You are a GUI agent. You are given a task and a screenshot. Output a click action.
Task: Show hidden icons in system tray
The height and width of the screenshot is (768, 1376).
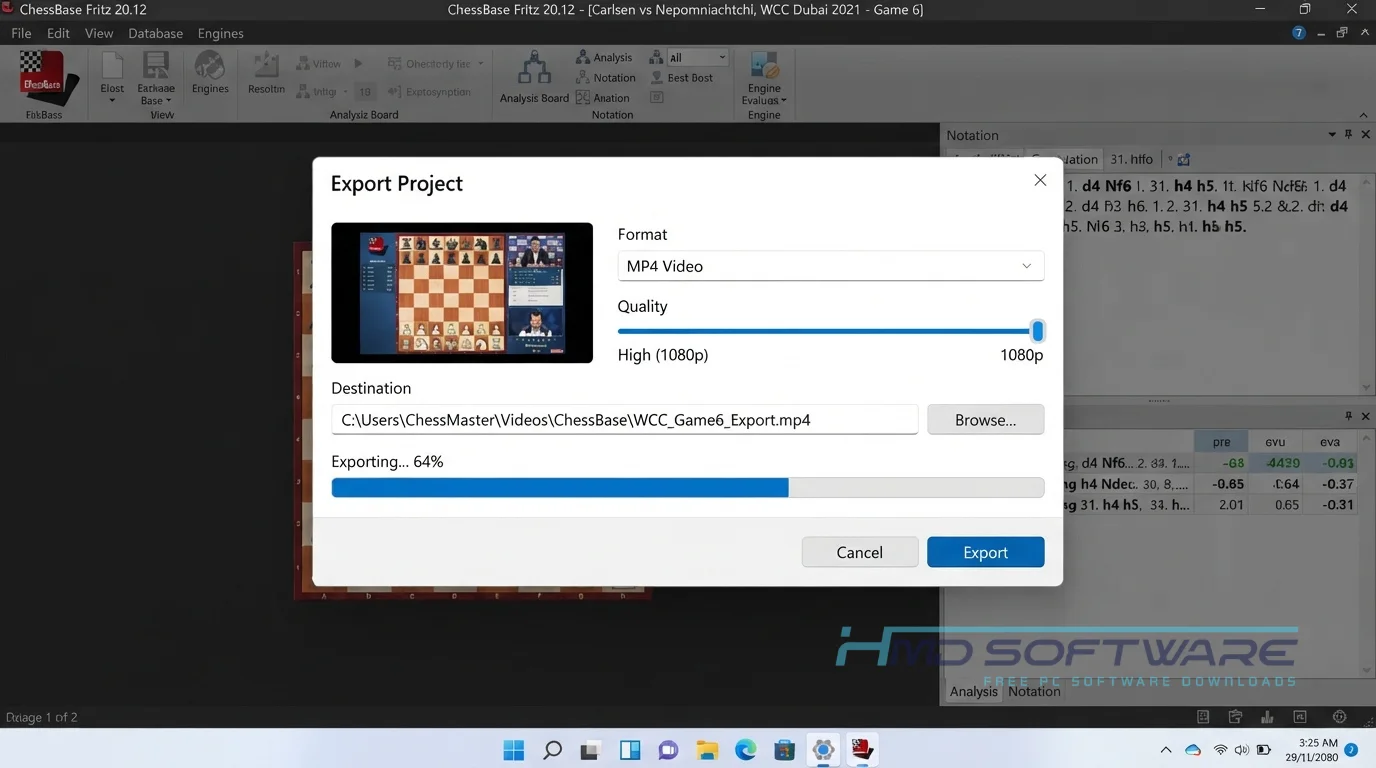click(1166, 750)
